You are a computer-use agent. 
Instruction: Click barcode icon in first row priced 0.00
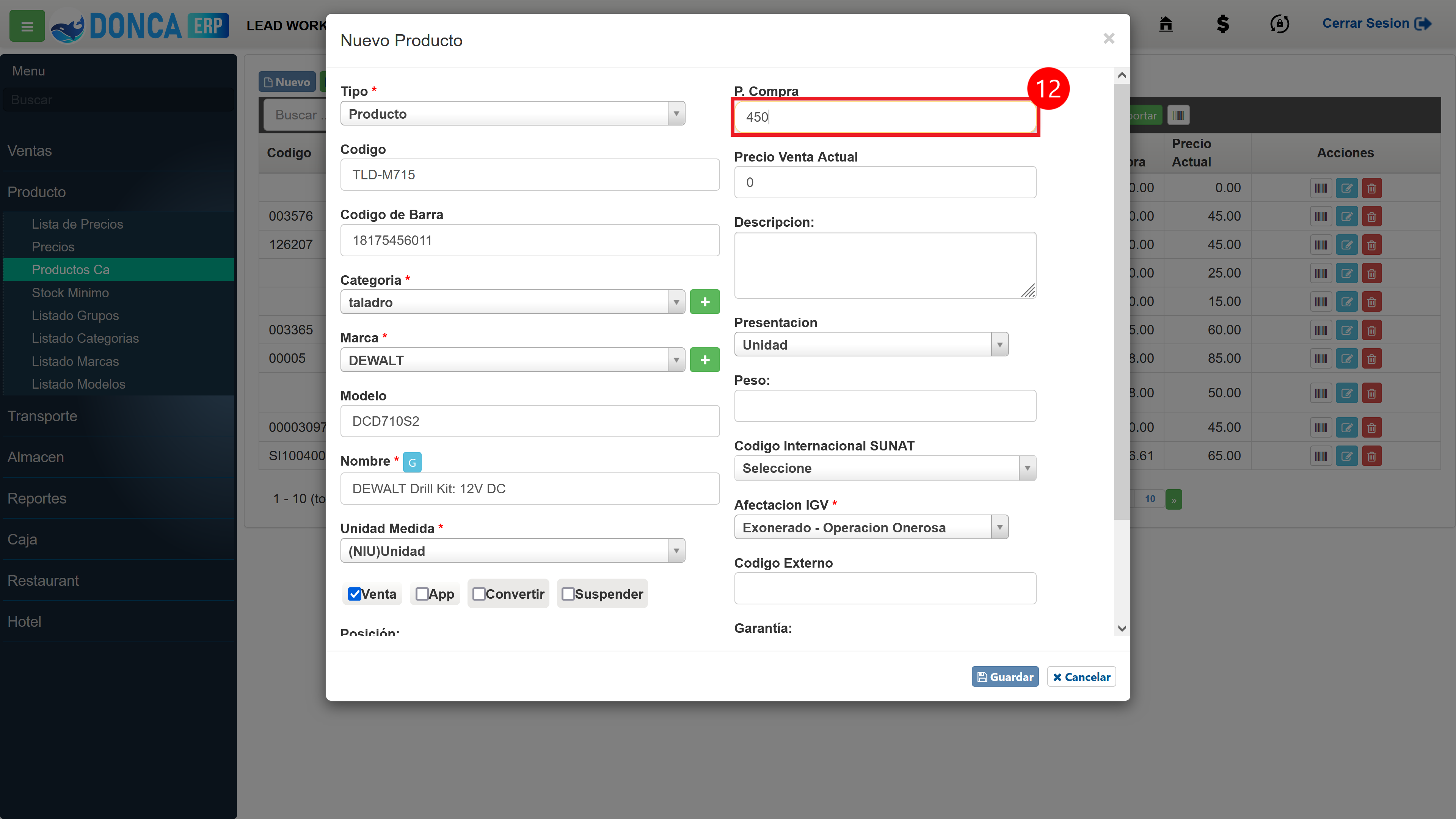coord(1321,188)
